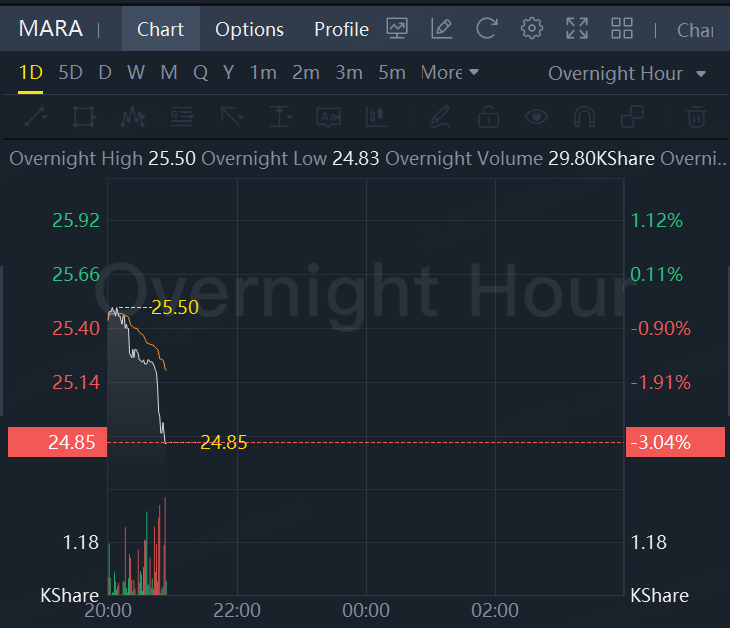Screen dimensions: 730x628
Task: Click the chart monitor icon in header
Action: click(397, 29)
